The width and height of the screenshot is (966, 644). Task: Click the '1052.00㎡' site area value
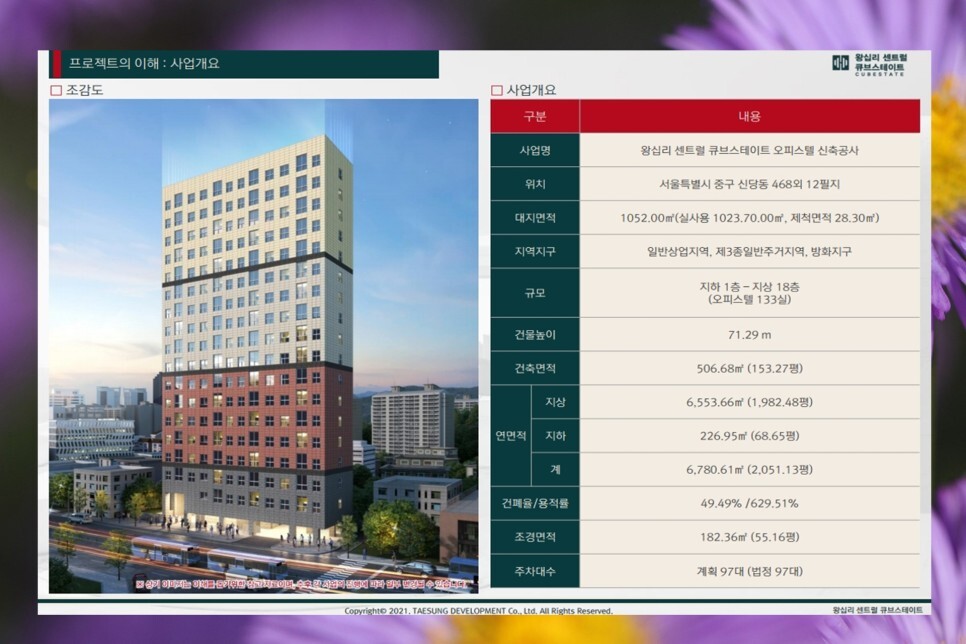[x=647, y=218]
